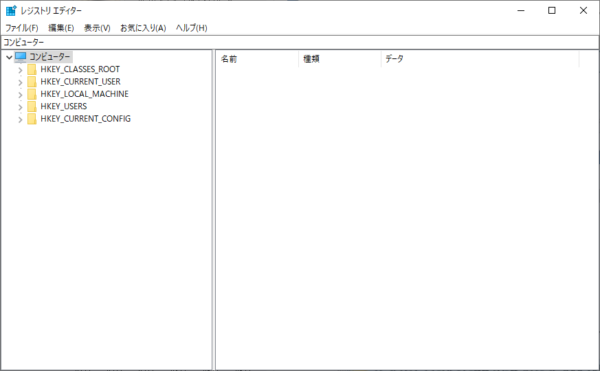Click the address bar showing コンピューター
The height and width of the screenshot is (371, 600).
(x=300, y=42)
